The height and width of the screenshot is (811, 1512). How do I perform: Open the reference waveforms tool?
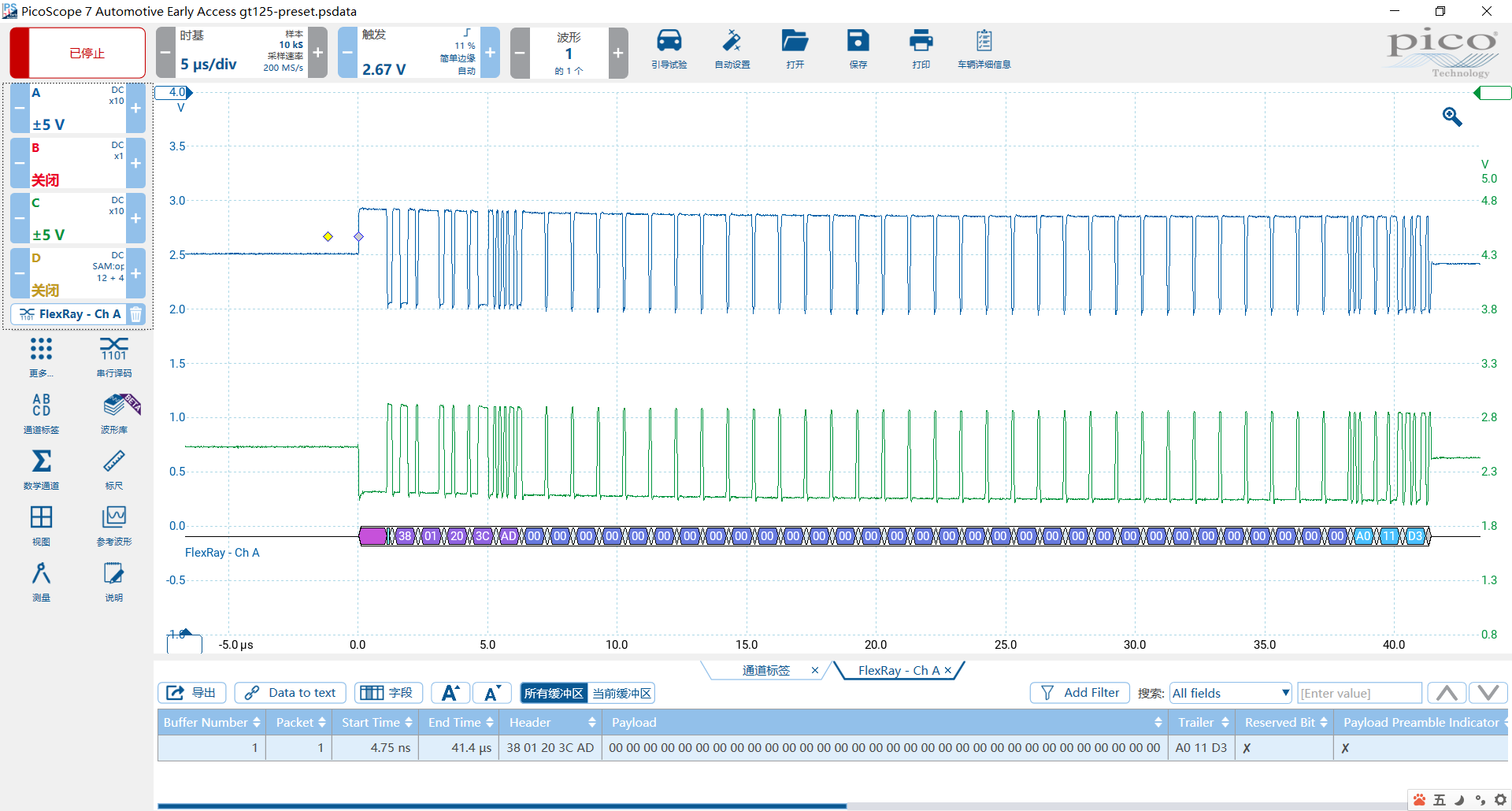point(114,525)
